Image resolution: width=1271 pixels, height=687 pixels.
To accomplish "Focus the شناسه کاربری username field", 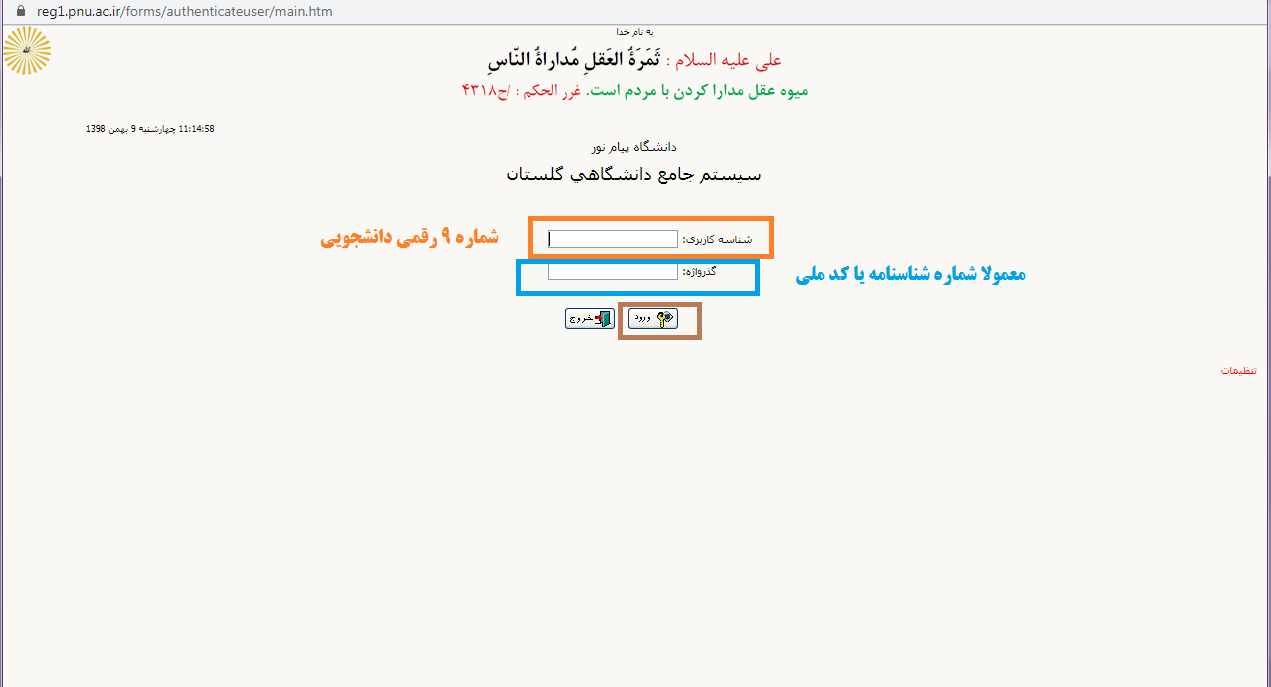I will 612,240.
